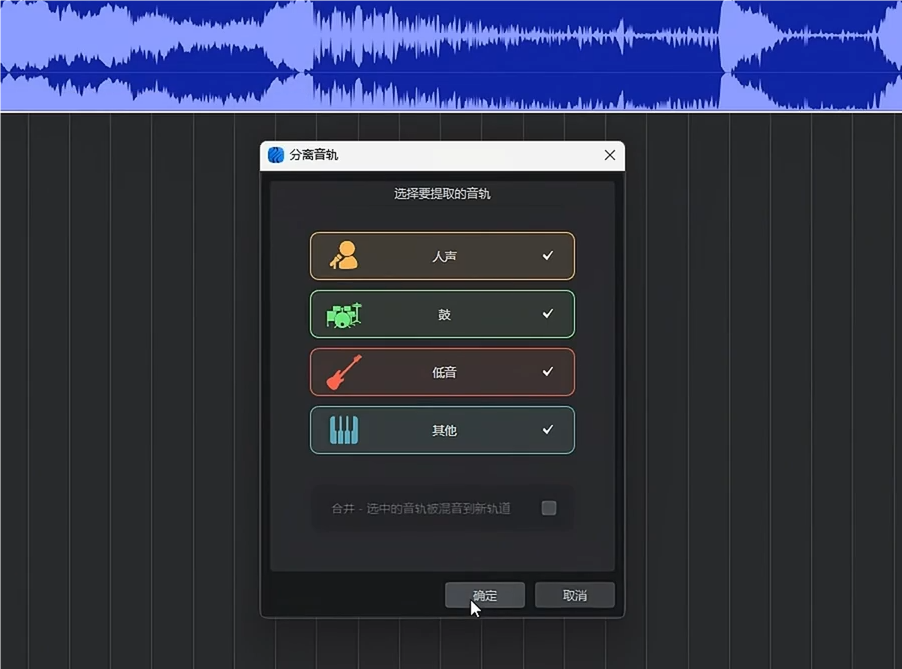
Task: Select the 其他 track label
Action: click(444, 431)
